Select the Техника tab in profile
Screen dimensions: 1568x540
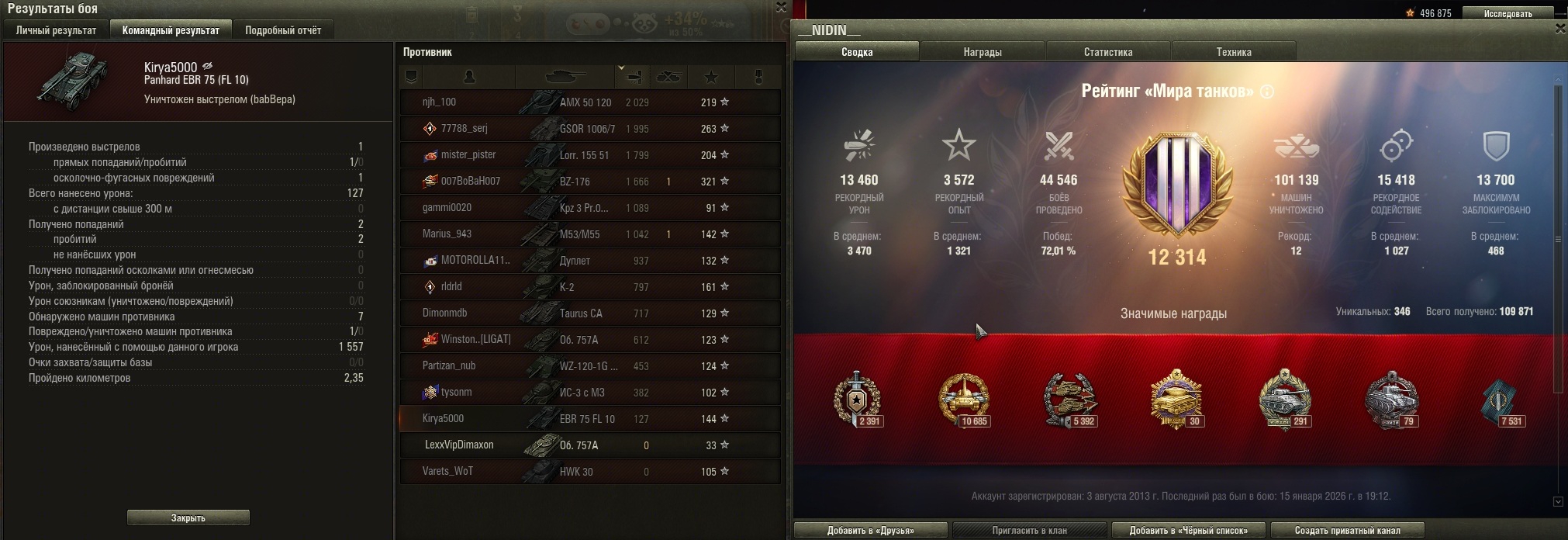[x=1234, y=52]
